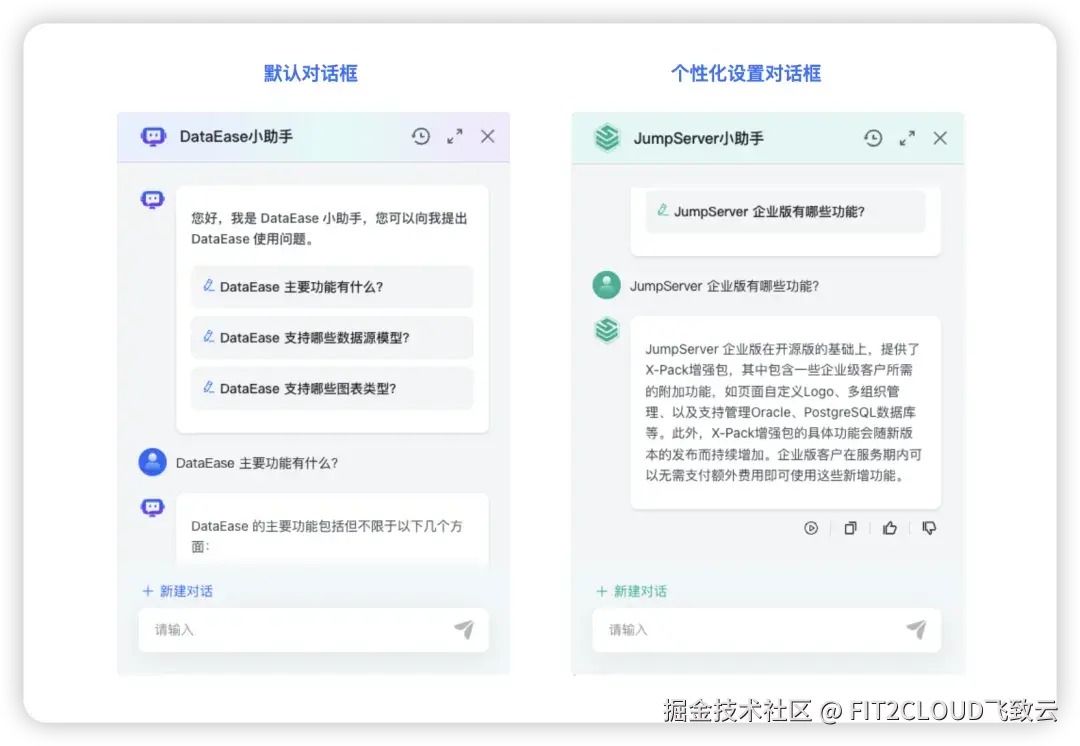The width and height of the screenshot is (1080, 746).
Task: Click the '默认对话框' heading
Action: (311, 74)
